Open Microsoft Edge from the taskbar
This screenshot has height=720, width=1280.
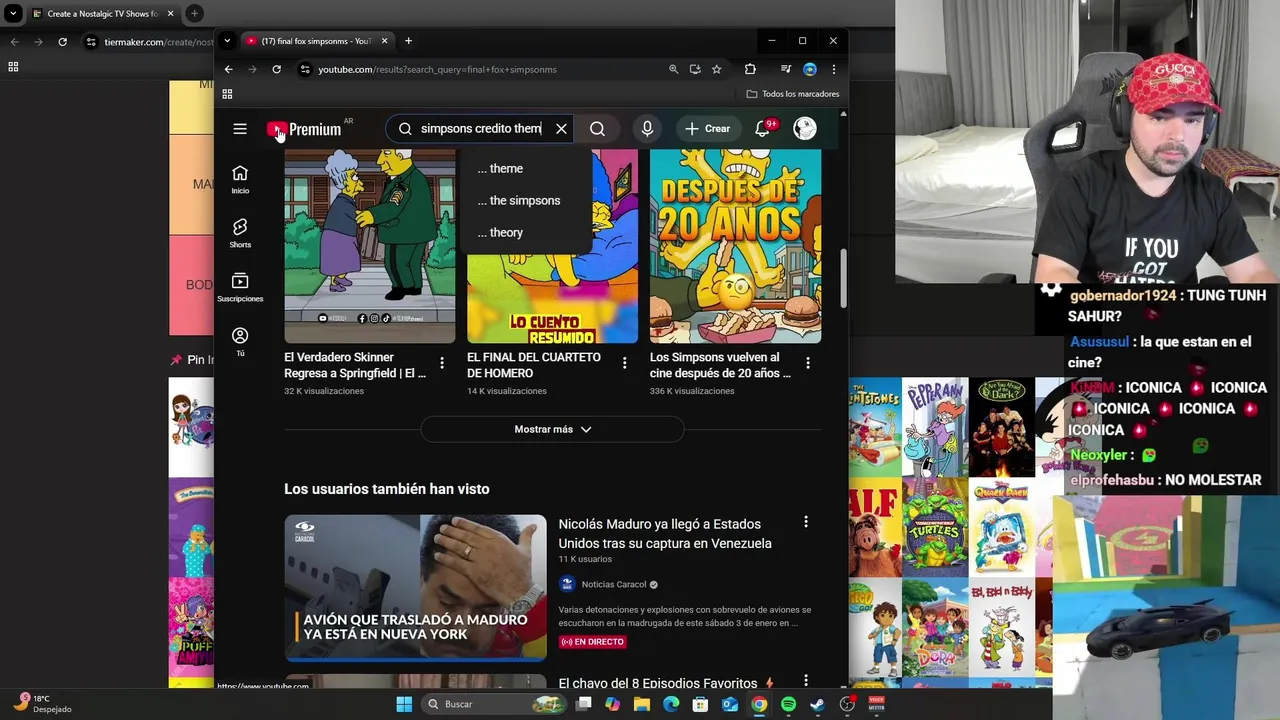(x=671, y=704)
